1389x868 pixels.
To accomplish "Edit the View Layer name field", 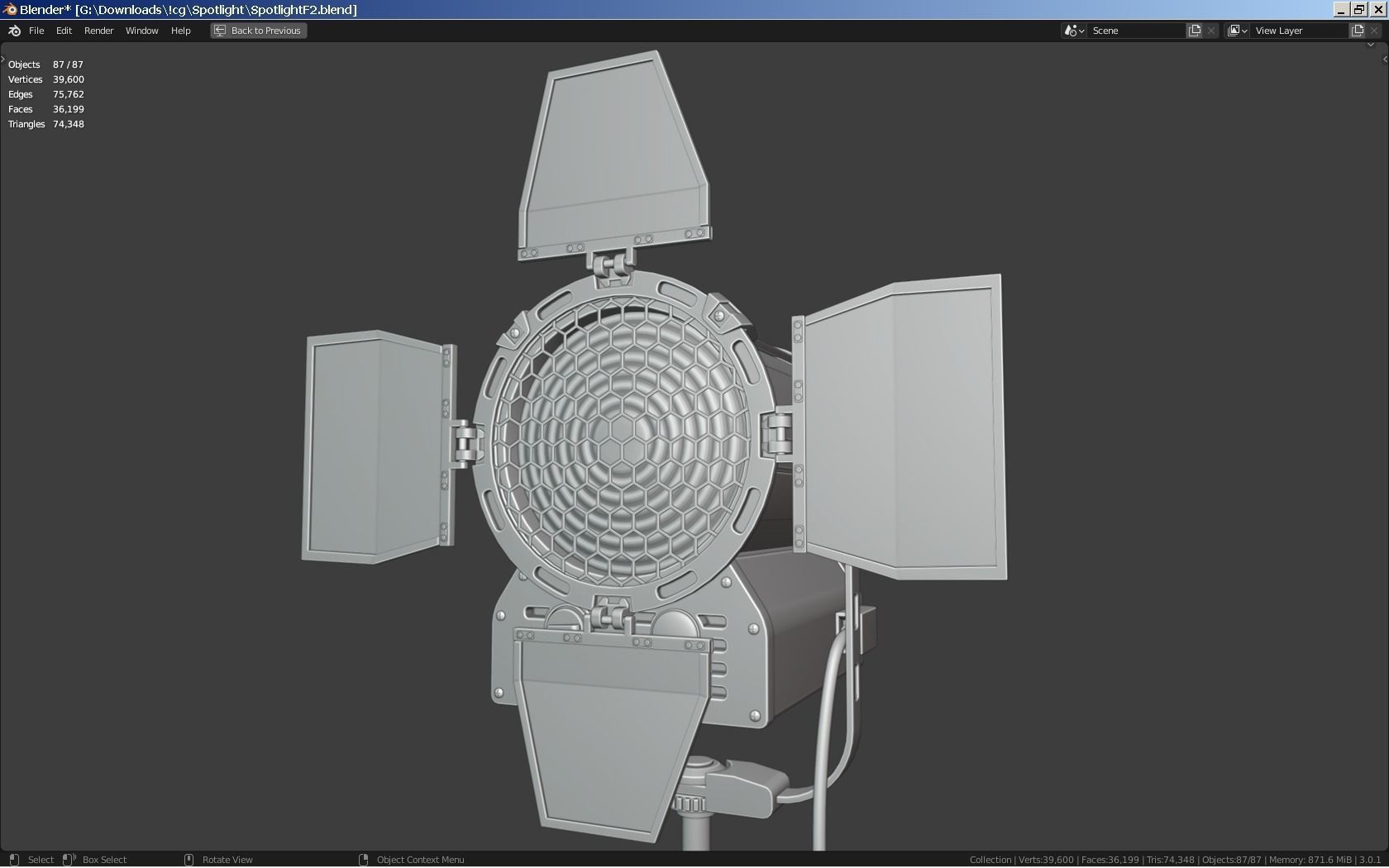I will 1300,31.
